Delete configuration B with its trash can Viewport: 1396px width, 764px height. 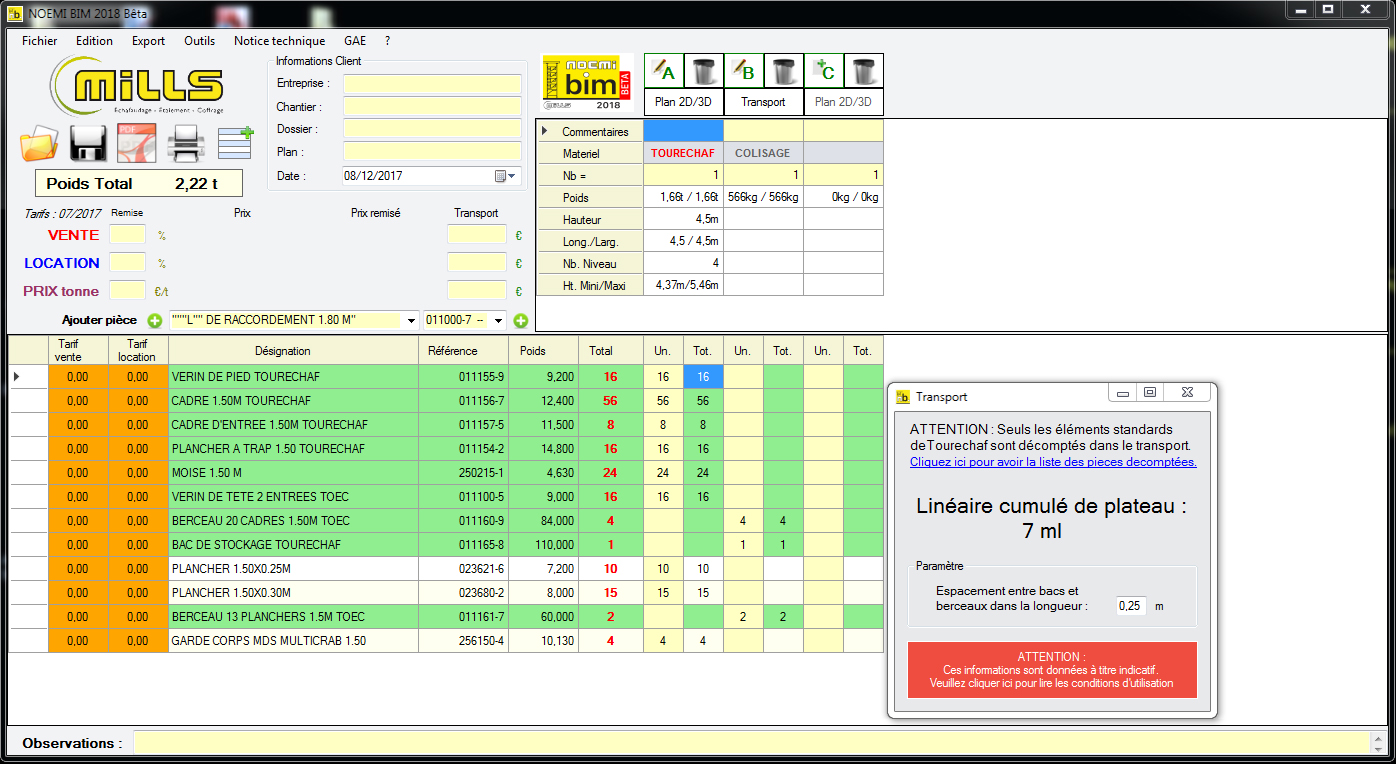click(784, 71)
